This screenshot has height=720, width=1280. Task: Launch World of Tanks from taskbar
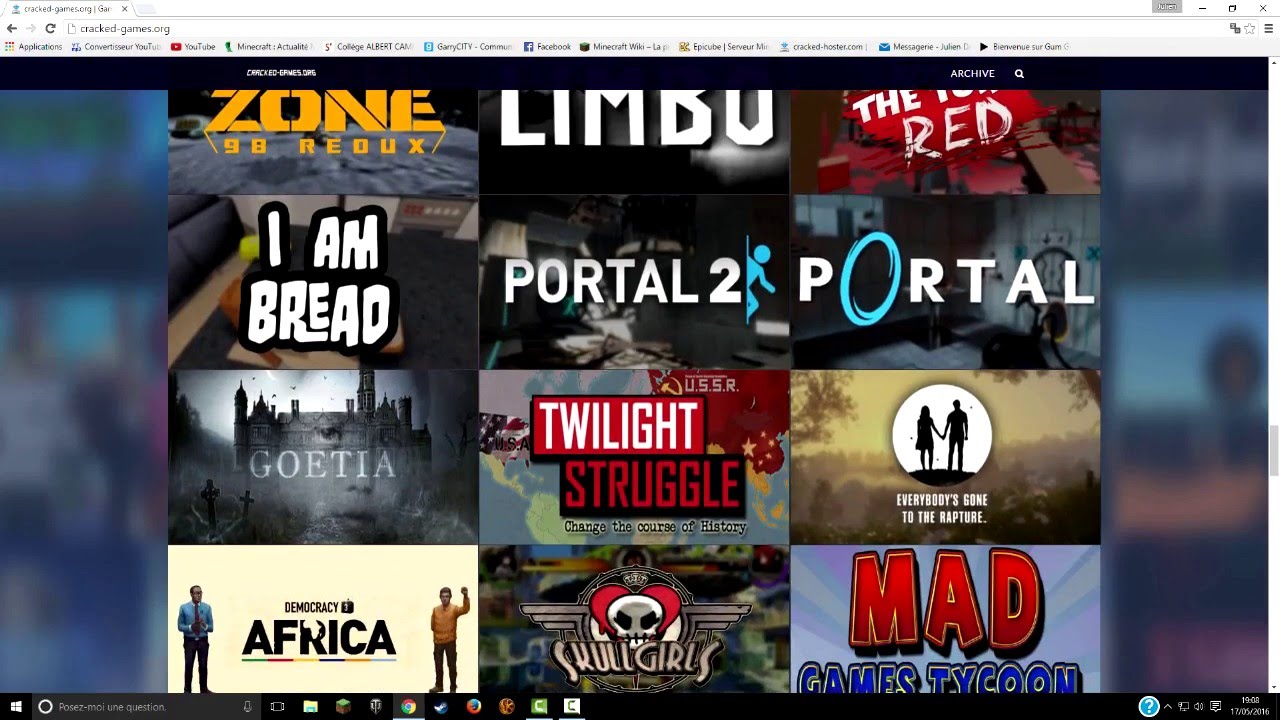pos(376,706)
